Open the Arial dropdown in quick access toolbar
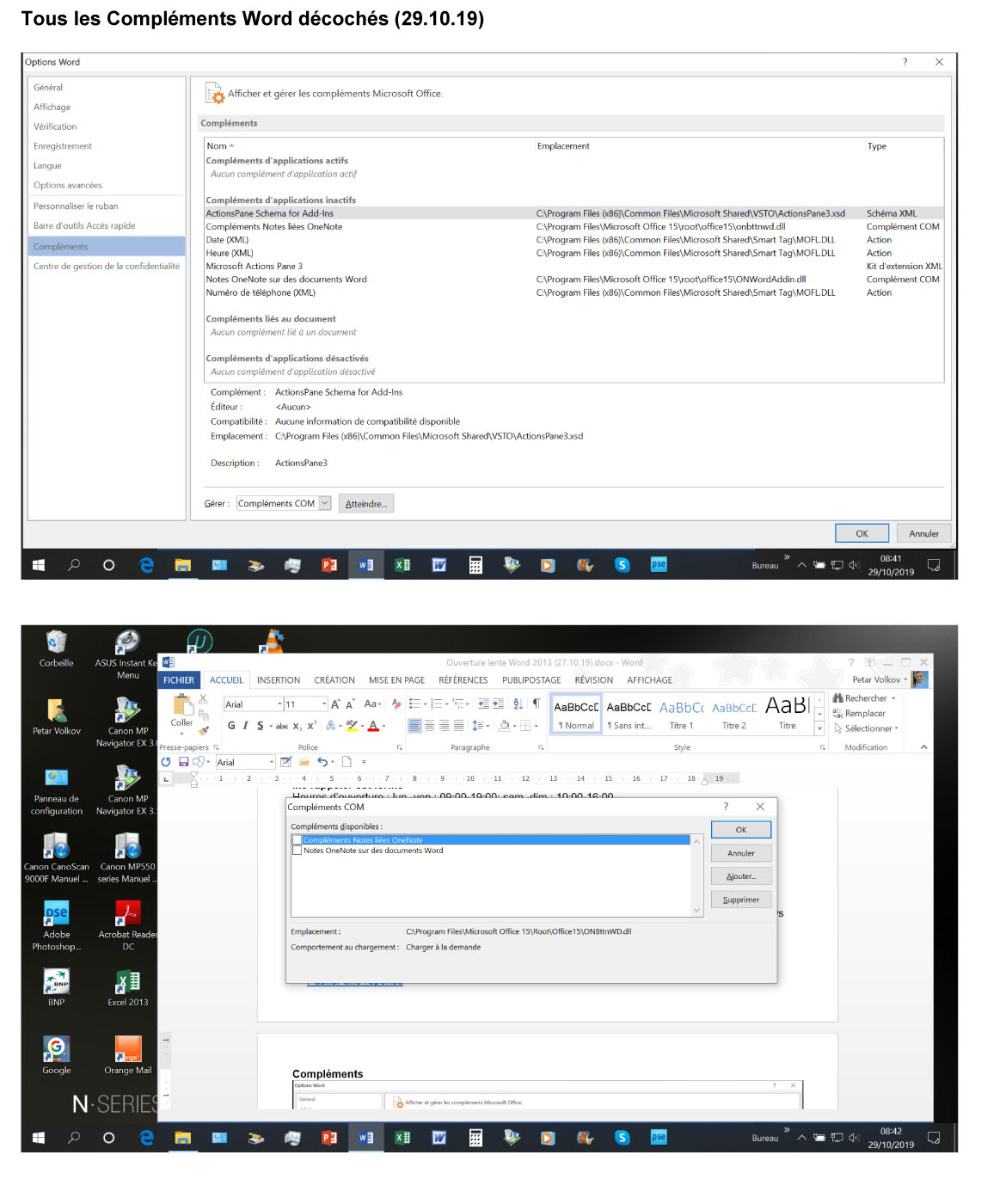The image size is (1006, 1204). pyautogui.click(x=272, y=762)
